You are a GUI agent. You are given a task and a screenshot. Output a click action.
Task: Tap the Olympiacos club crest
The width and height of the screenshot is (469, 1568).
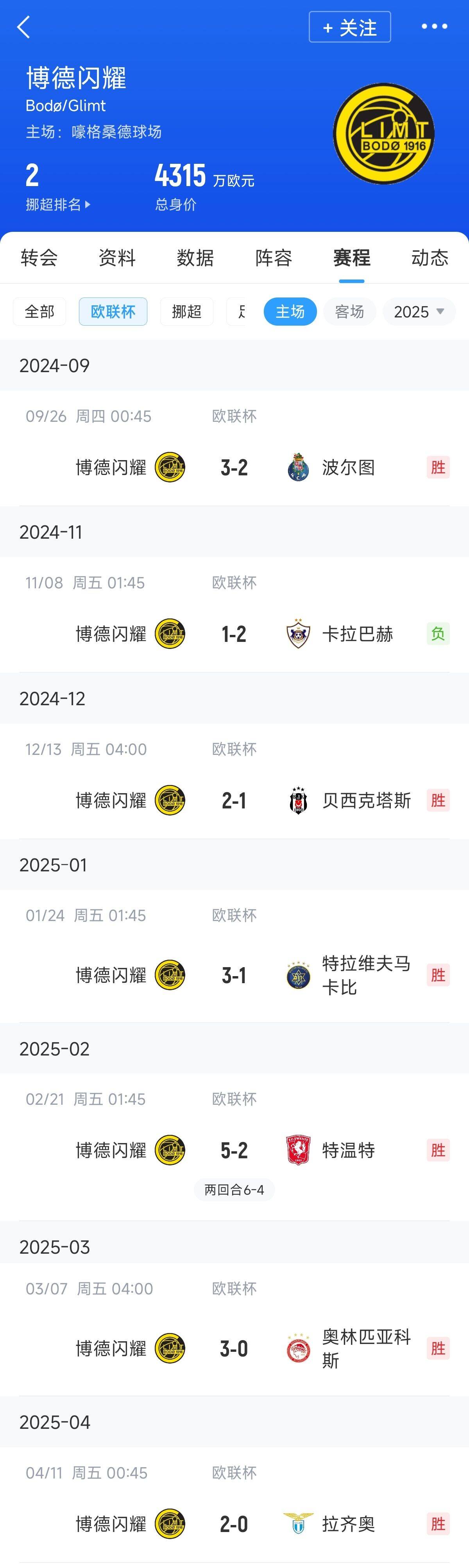298,1348
